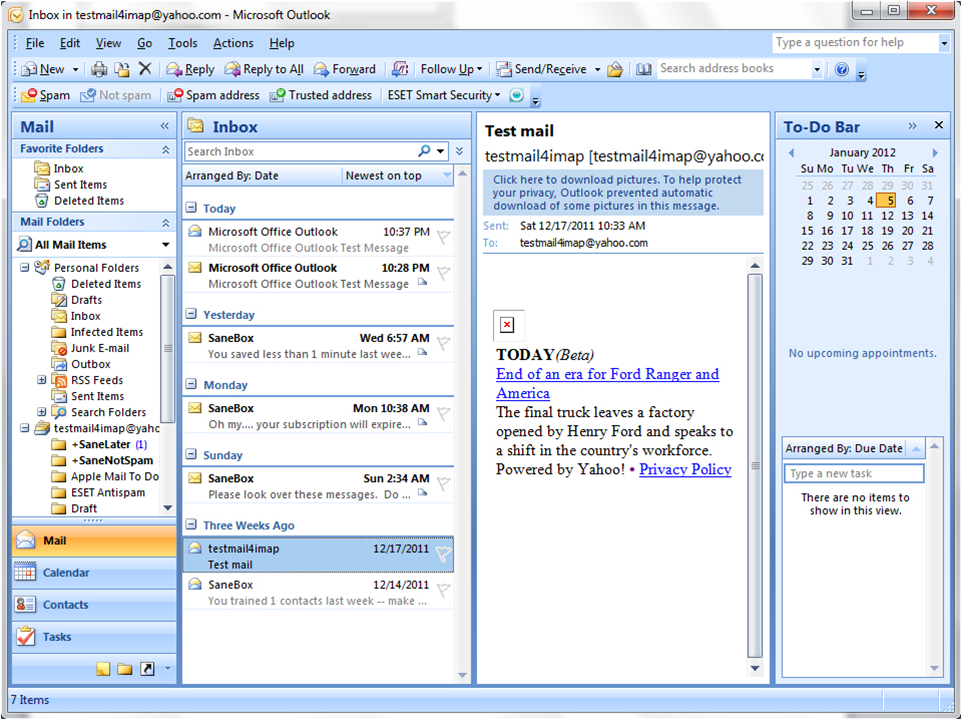This screenshot has height=720, width=962.
Task: Click the Search Inbox field
Action: [x=300, y=151]
